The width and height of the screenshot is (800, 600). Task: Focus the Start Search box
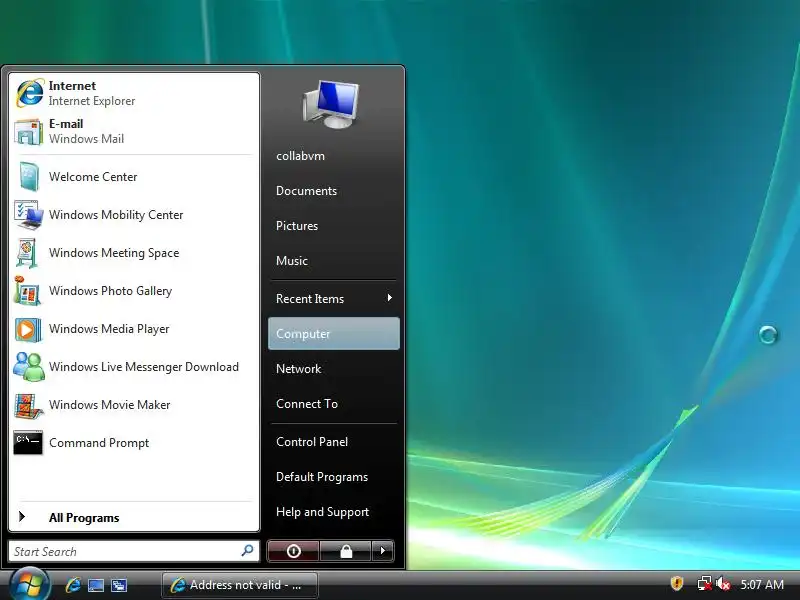click(134, 551)
